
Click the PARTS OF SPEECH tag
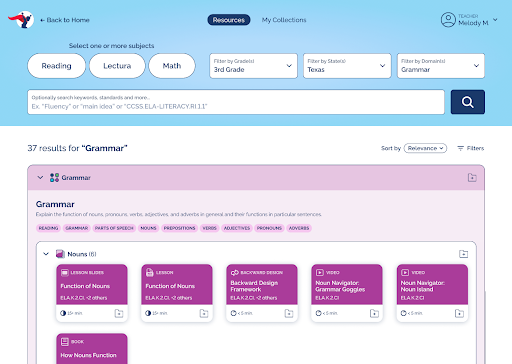click(x=114, y=228)
